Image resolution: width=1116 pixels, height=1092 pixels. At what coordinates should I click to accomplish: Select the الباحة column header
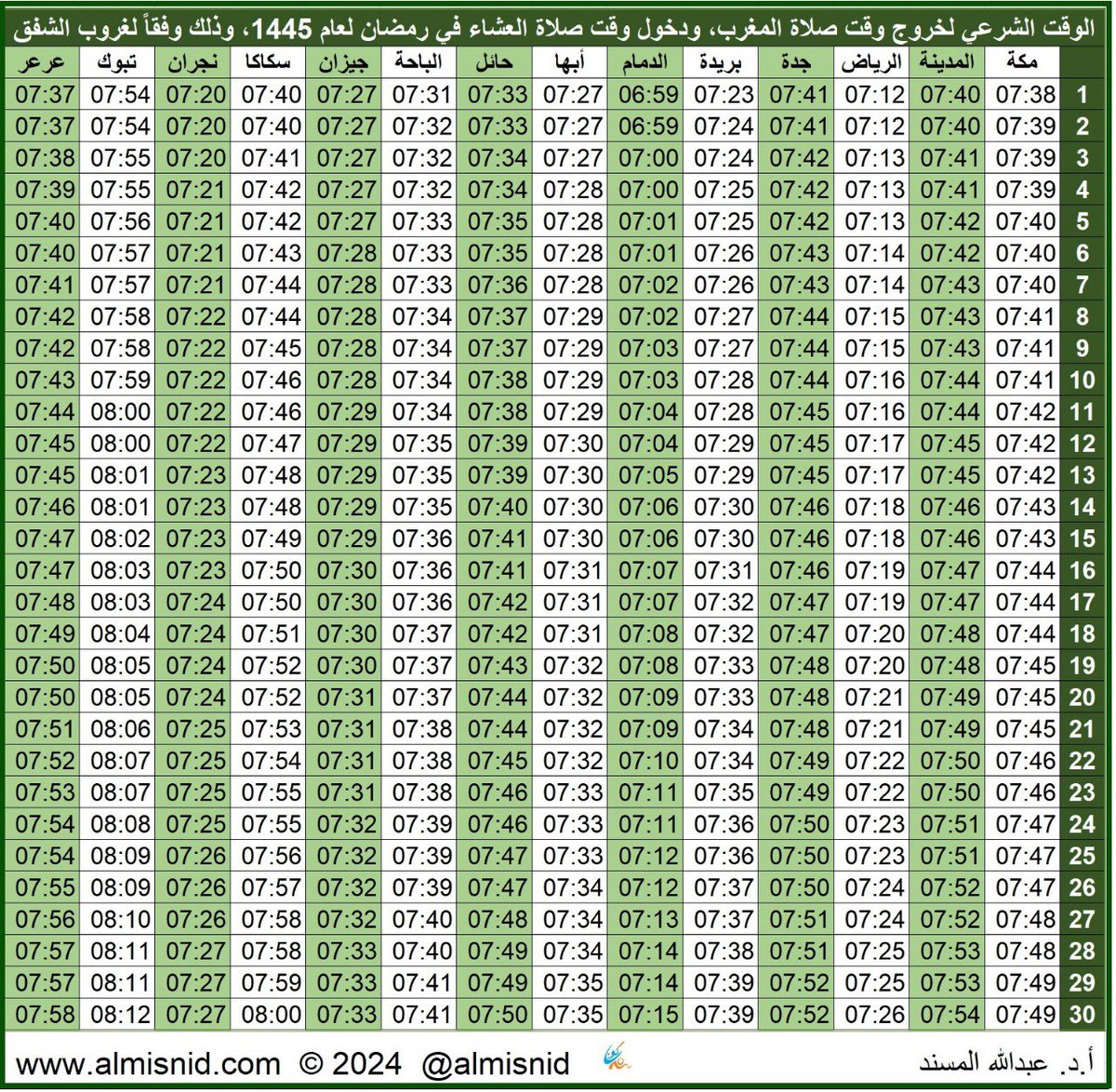(x=420, y=63)
